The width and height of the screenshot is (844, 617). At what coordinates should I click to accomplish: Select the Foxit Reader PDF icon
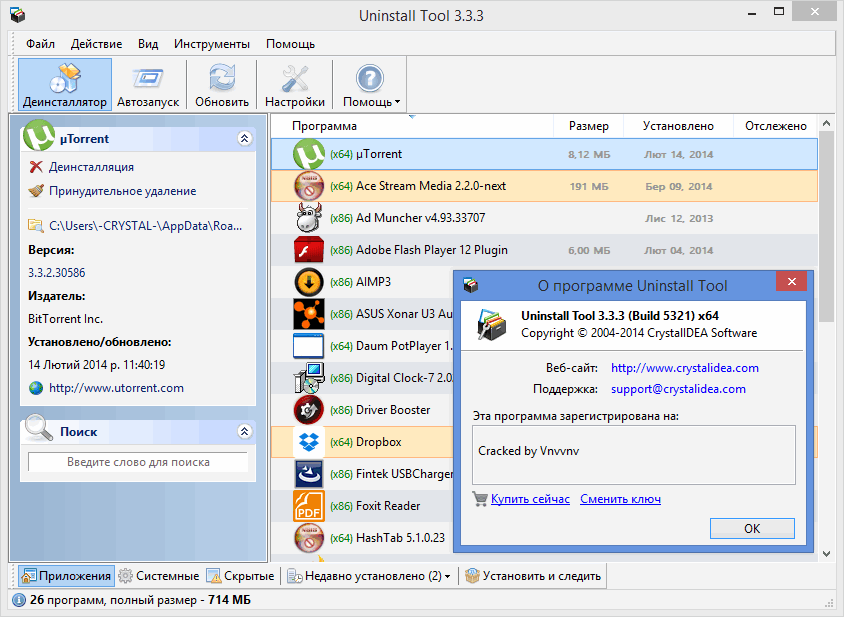click(x=308, y=506)
